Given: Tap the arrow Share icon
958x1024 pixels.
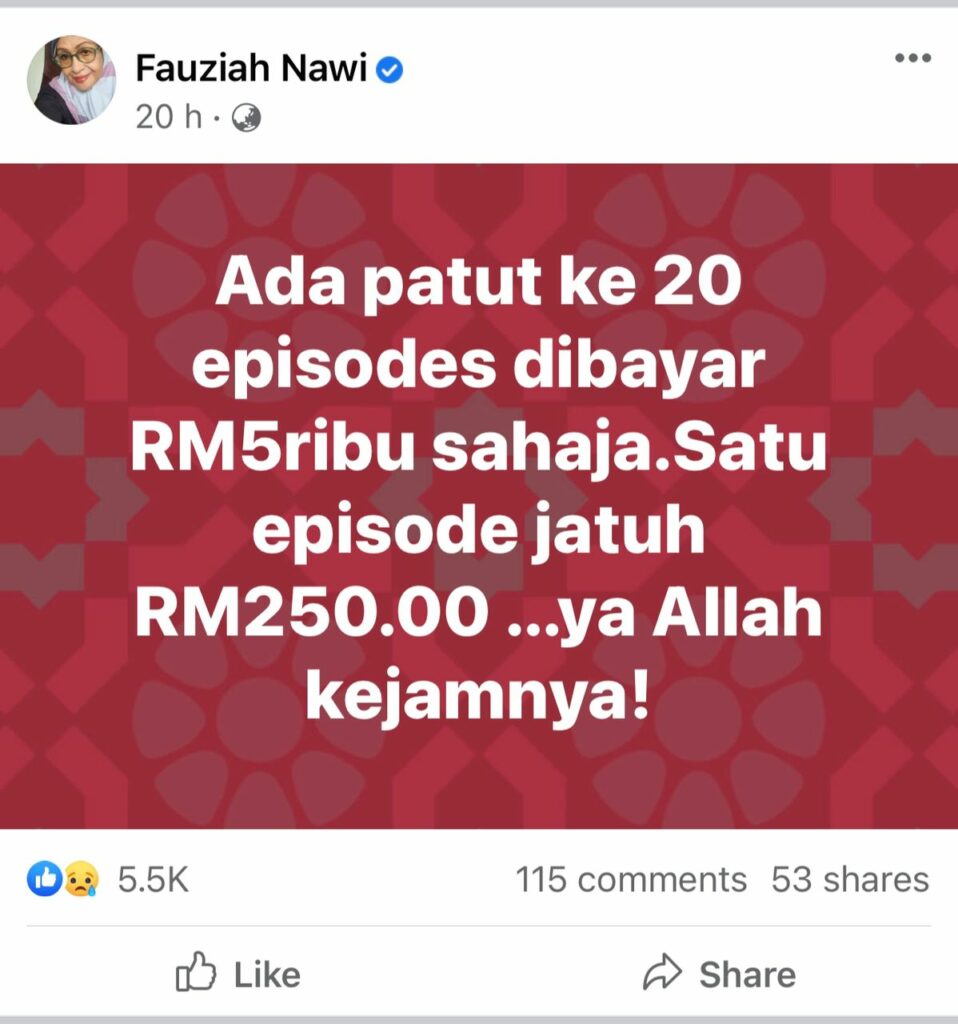Looking at the screenshot, I should [x=662, y=972].
